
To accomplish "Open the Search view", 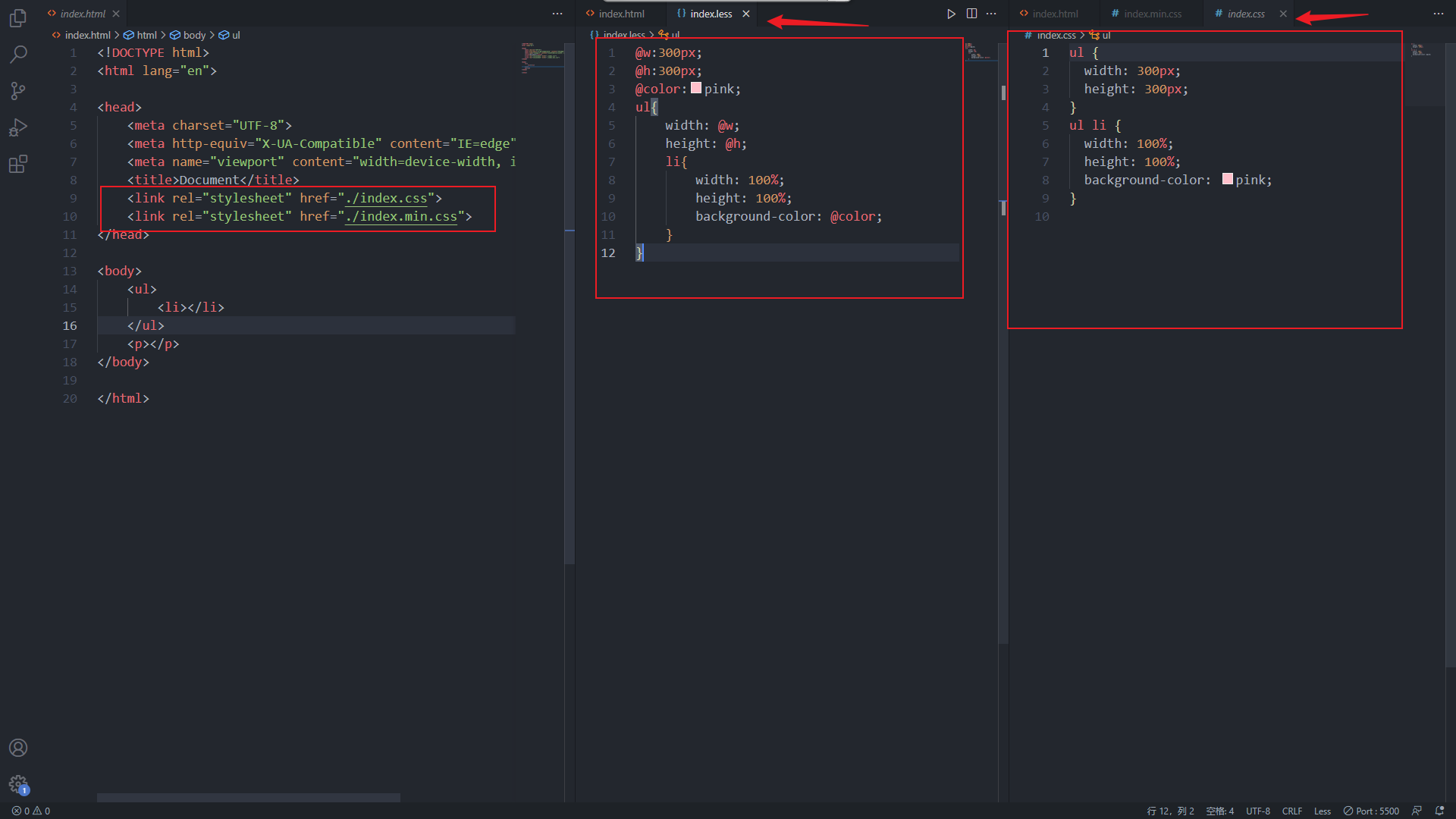I will (x=18, y=54).
